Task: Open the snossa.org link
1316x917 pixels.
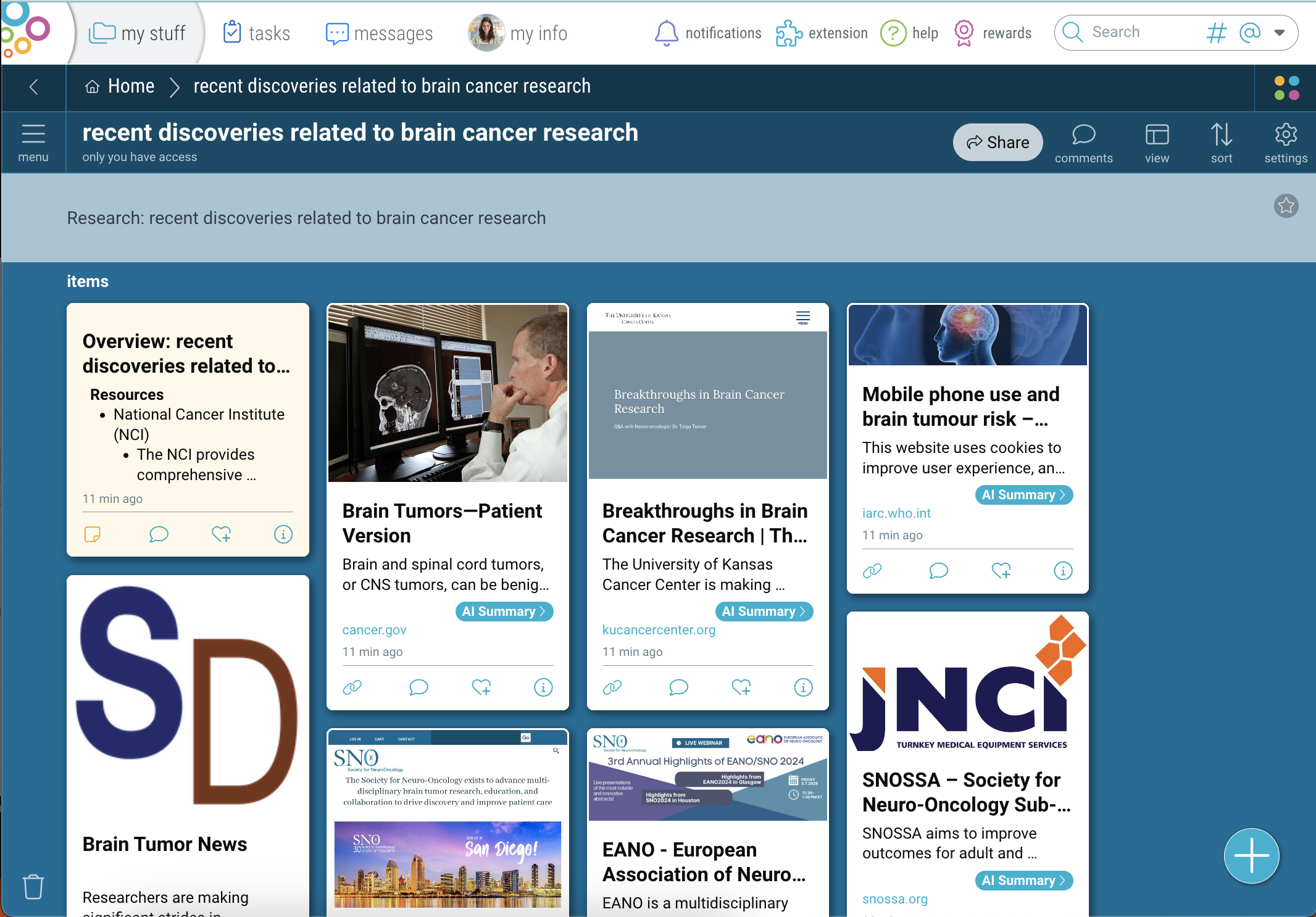Action: click(895, 899)
